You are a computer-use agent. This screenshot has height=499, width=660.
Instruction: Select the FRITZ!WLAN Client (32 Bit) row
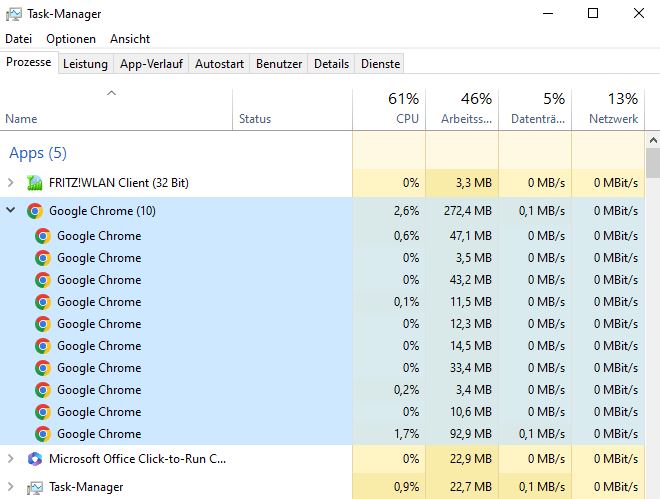click(322, 183)
